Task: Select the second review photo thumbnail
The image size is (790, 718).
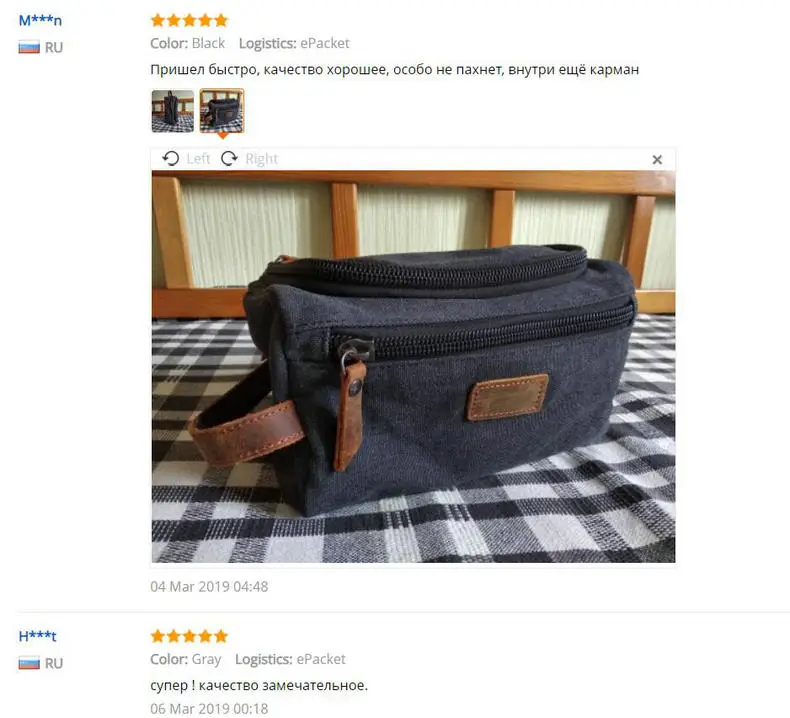Action: click(x=222, y=111)
